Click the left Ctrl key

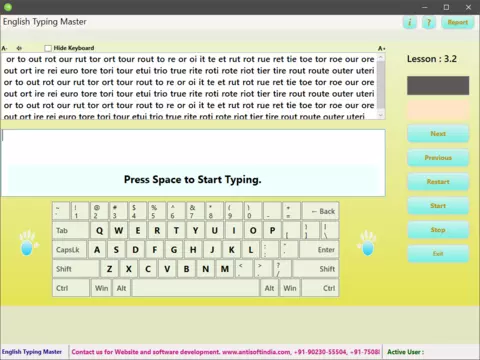pyautogui.click(x=71, y=288)
